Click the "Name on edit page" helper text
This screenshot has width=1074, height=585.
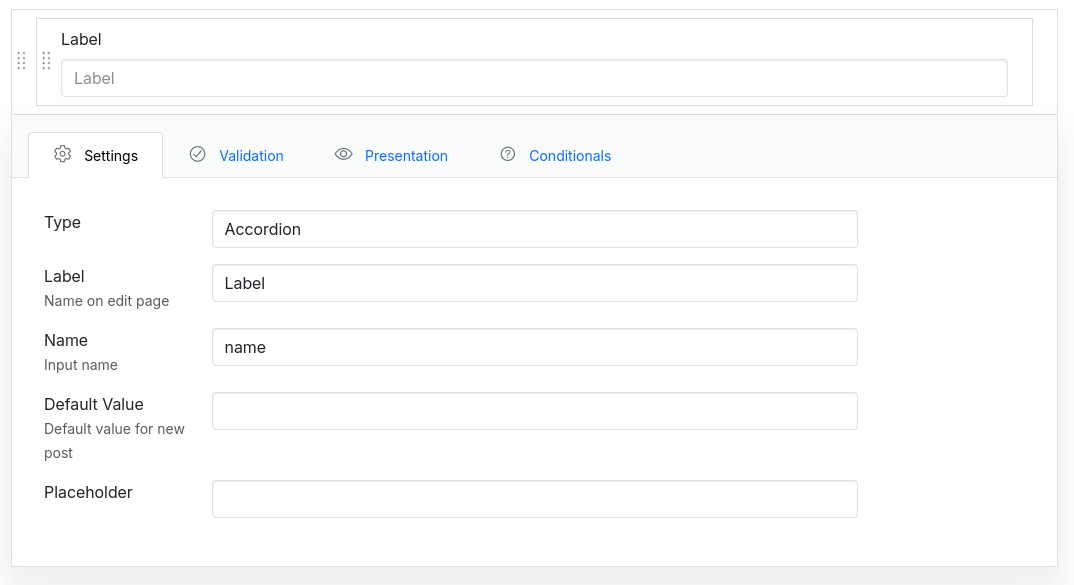pyautogui.click(x=106, y=301)
